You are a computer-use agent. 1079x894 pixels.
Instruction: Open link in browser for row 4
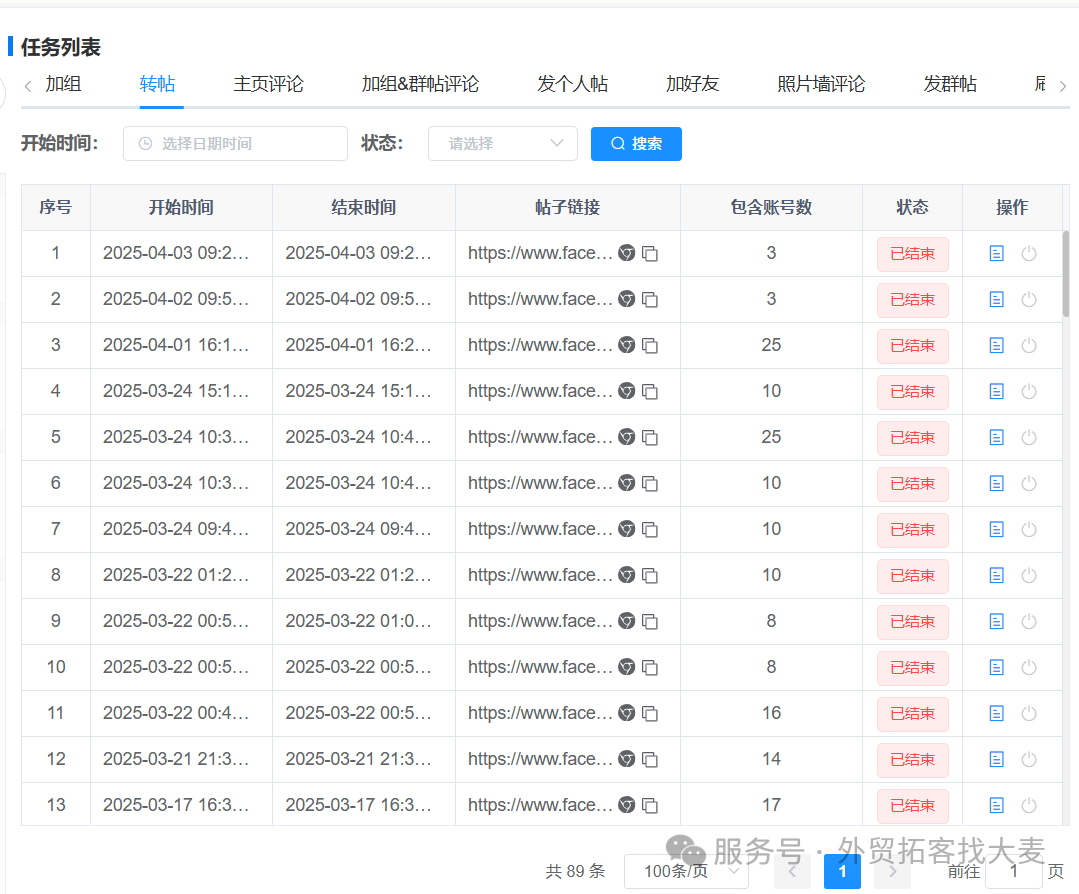click(626, 392)
